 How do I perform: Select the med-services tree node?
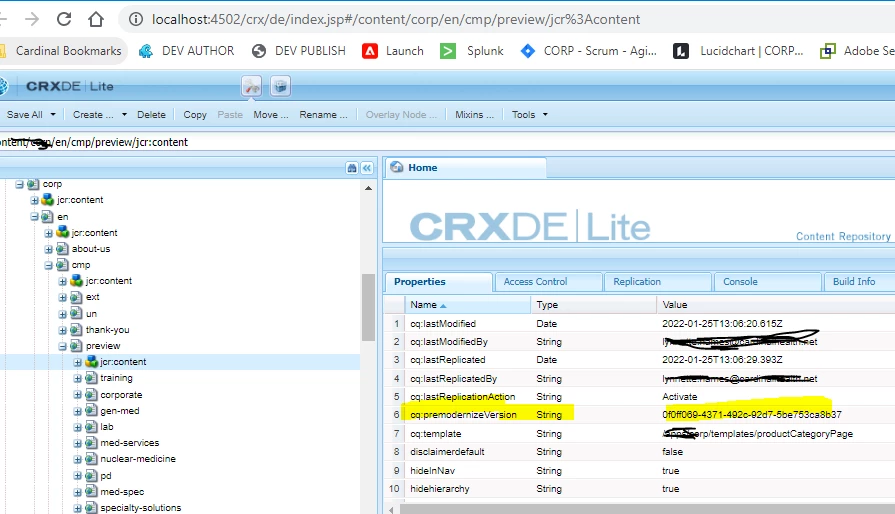click(130, 443)
